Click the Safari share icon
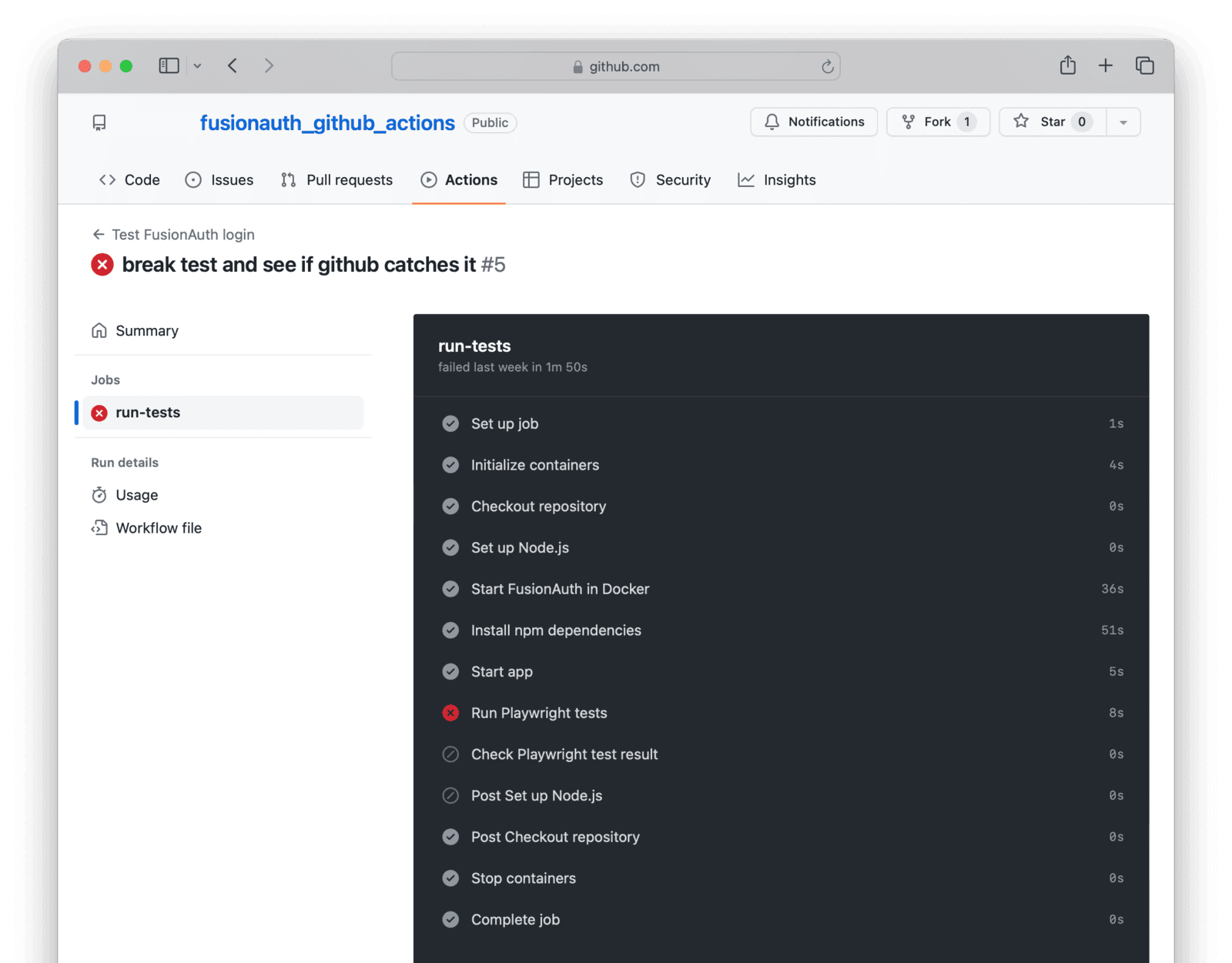The width and height of the screenshot is (1232, 963). (1067, 65)
